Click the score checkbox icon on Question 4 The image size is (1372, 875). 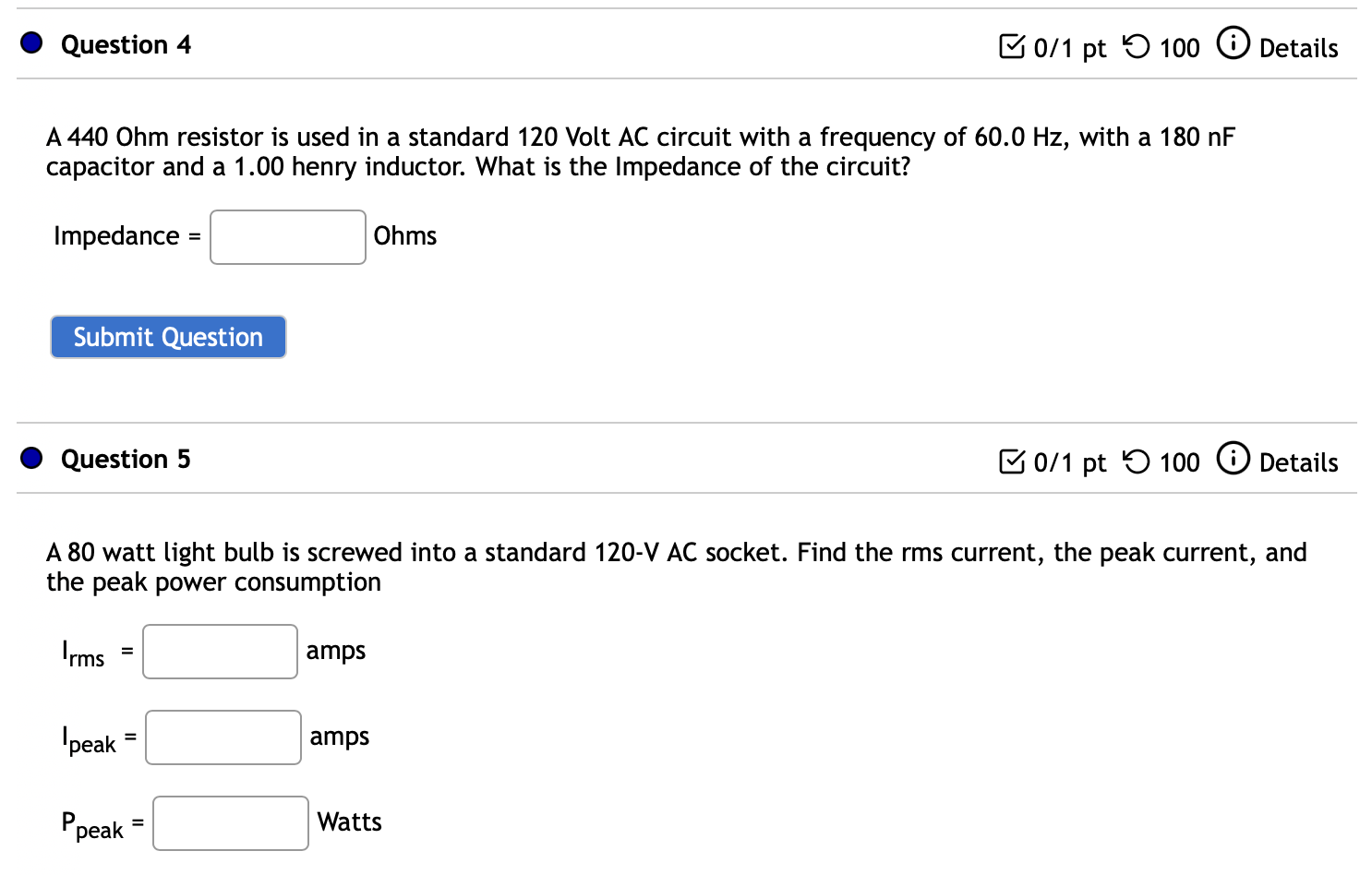coord(1012,46)
